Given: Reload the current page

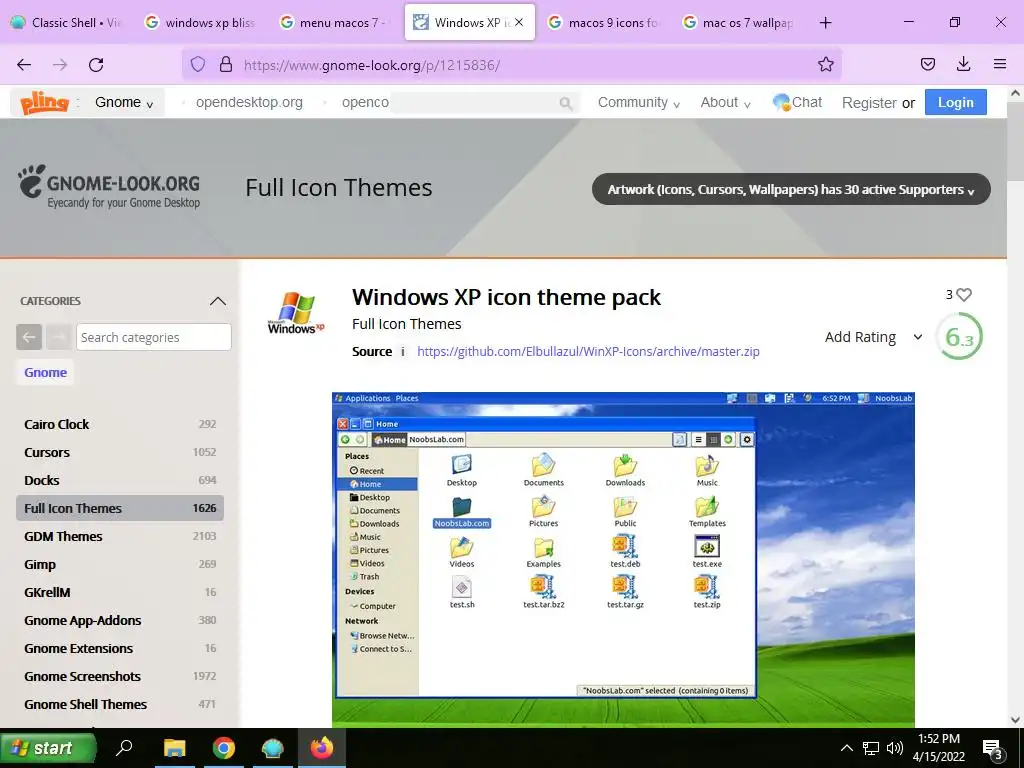Looking at the screenshot, I should (96, 65).
